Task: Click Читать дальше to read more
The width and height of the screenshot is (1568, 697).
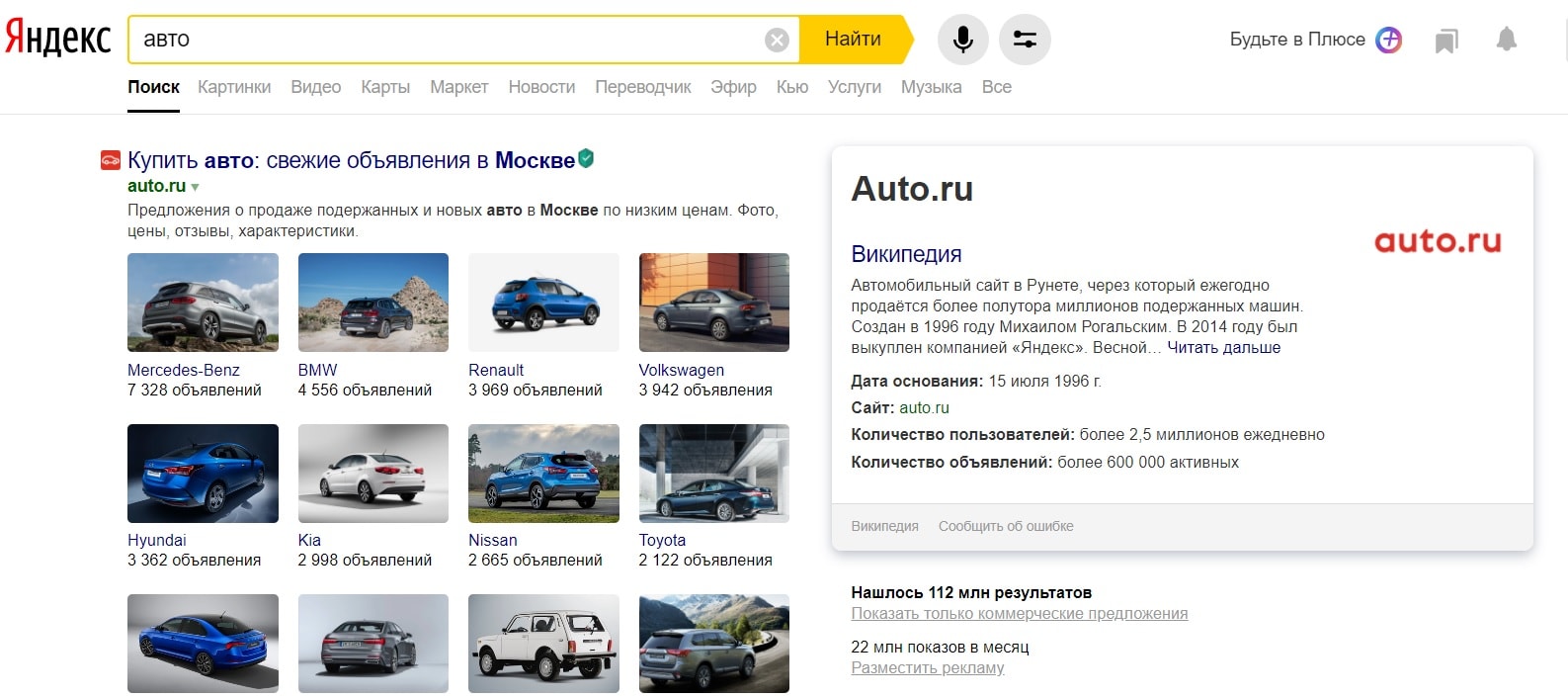Action: (1223, 348)
